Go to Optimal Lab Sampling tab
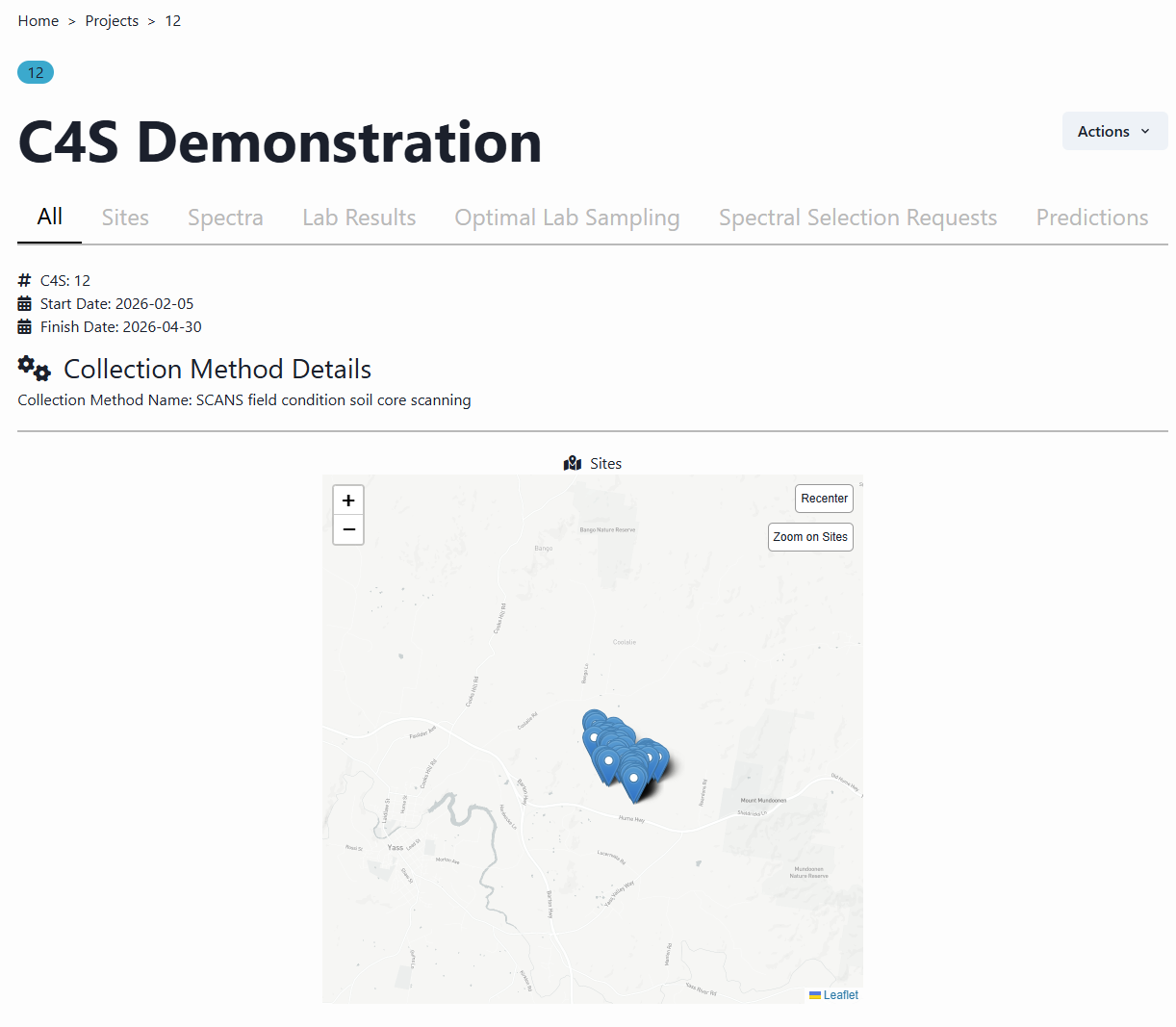This screenshot has width=1176, height=1027. (x=567, y=218)
